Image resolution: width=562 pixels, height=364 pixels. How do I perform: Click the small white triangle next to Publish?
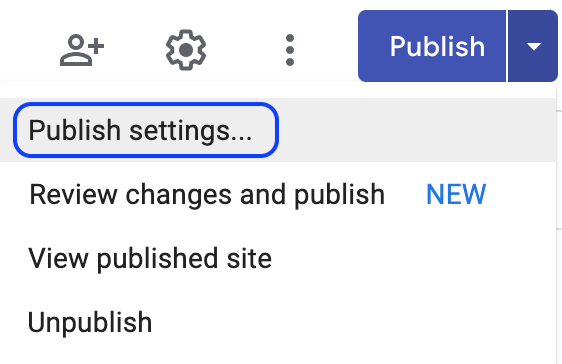coord(534,46)
